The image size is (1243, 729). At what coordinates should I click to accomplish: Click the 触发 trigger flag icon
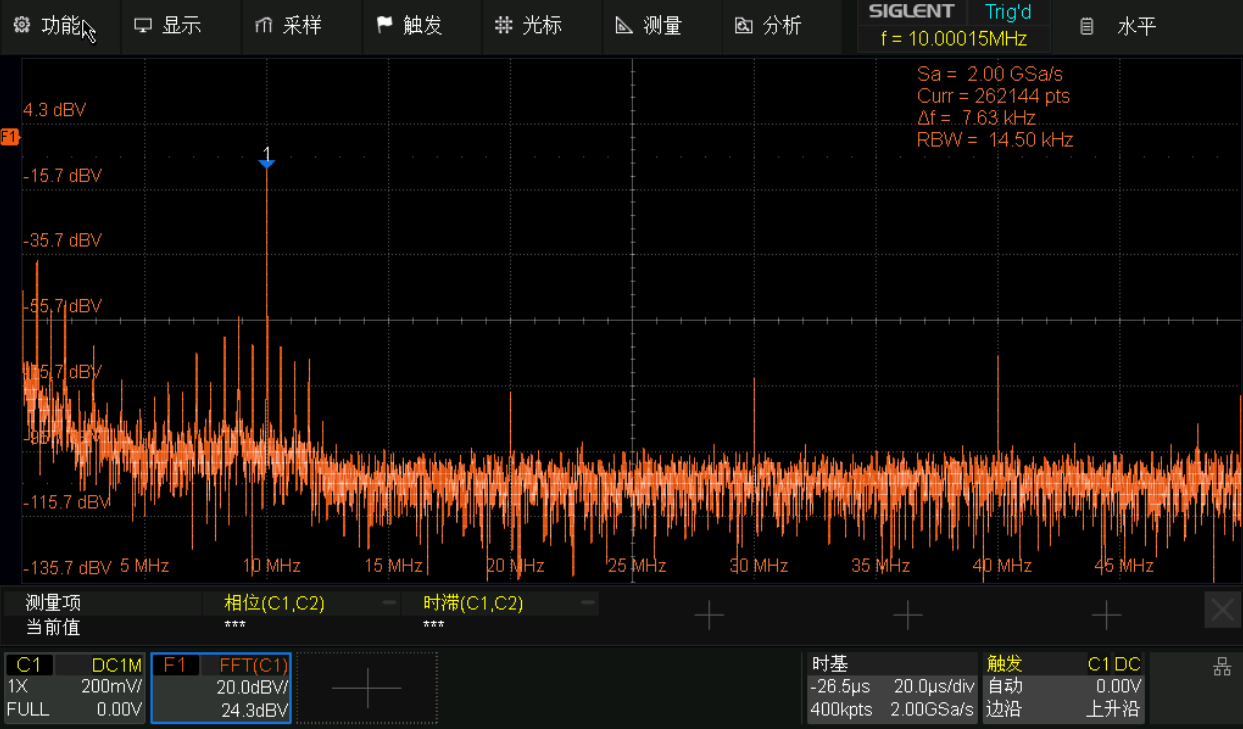point(384,25)
